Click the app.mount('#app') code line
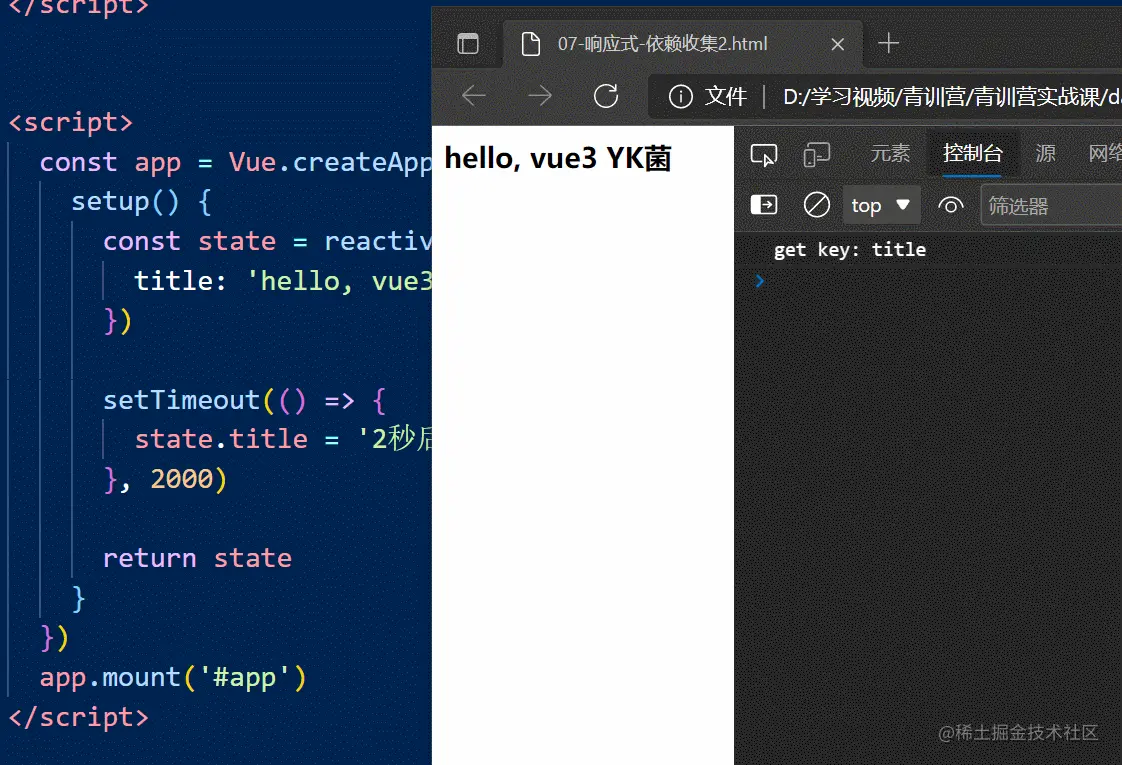 pos(173,677)
